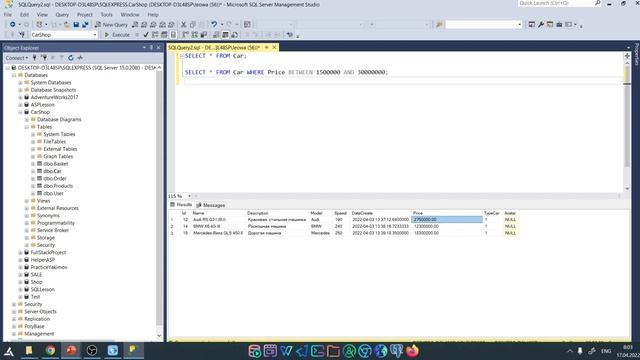
Task: Open the Help menu
Action: pyautogui.click(x=153, y=15)
